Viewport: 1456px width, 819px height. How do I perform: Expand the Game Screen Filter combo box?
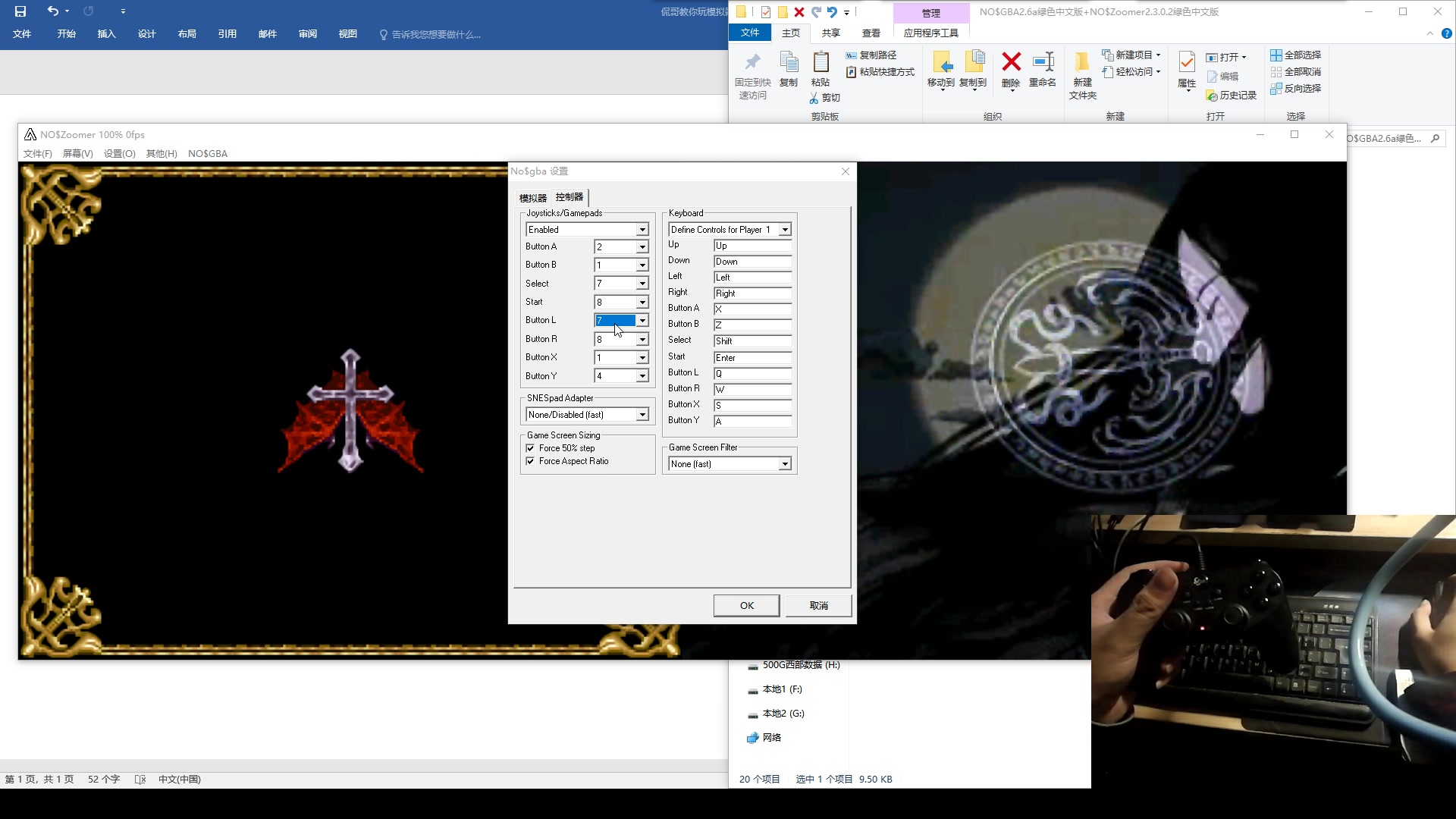click(x=785, y=464)
